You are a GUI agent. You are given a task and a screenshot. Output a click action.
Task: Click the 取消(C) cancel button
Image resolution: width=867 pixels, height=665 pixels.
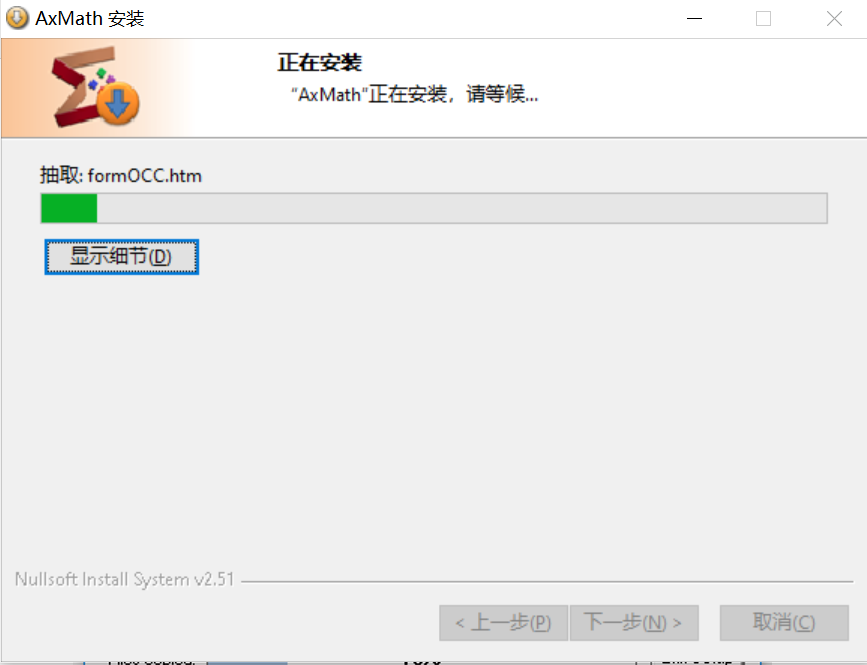pos(784,622)
